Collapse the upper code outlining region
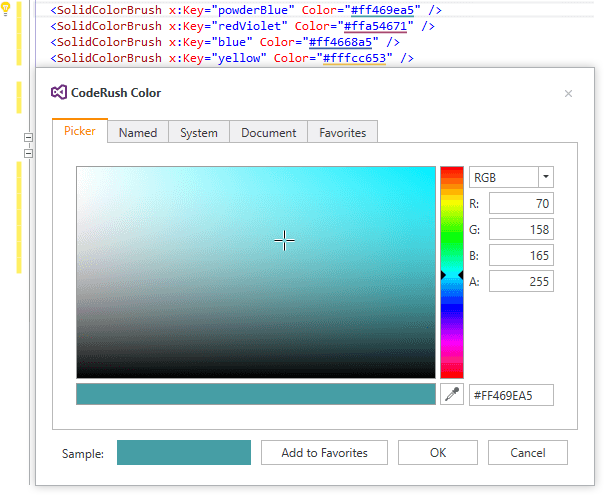604x495 pixels. coord(29,137)
